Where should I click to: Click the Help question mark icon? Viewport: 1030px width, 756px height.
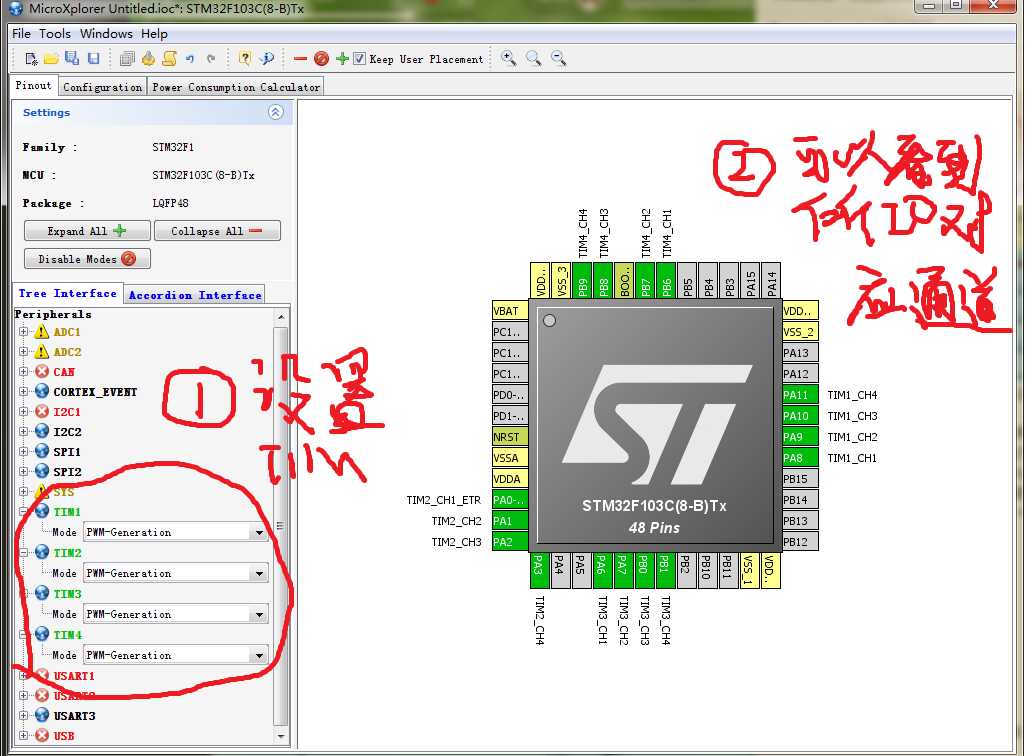[245, 58]
